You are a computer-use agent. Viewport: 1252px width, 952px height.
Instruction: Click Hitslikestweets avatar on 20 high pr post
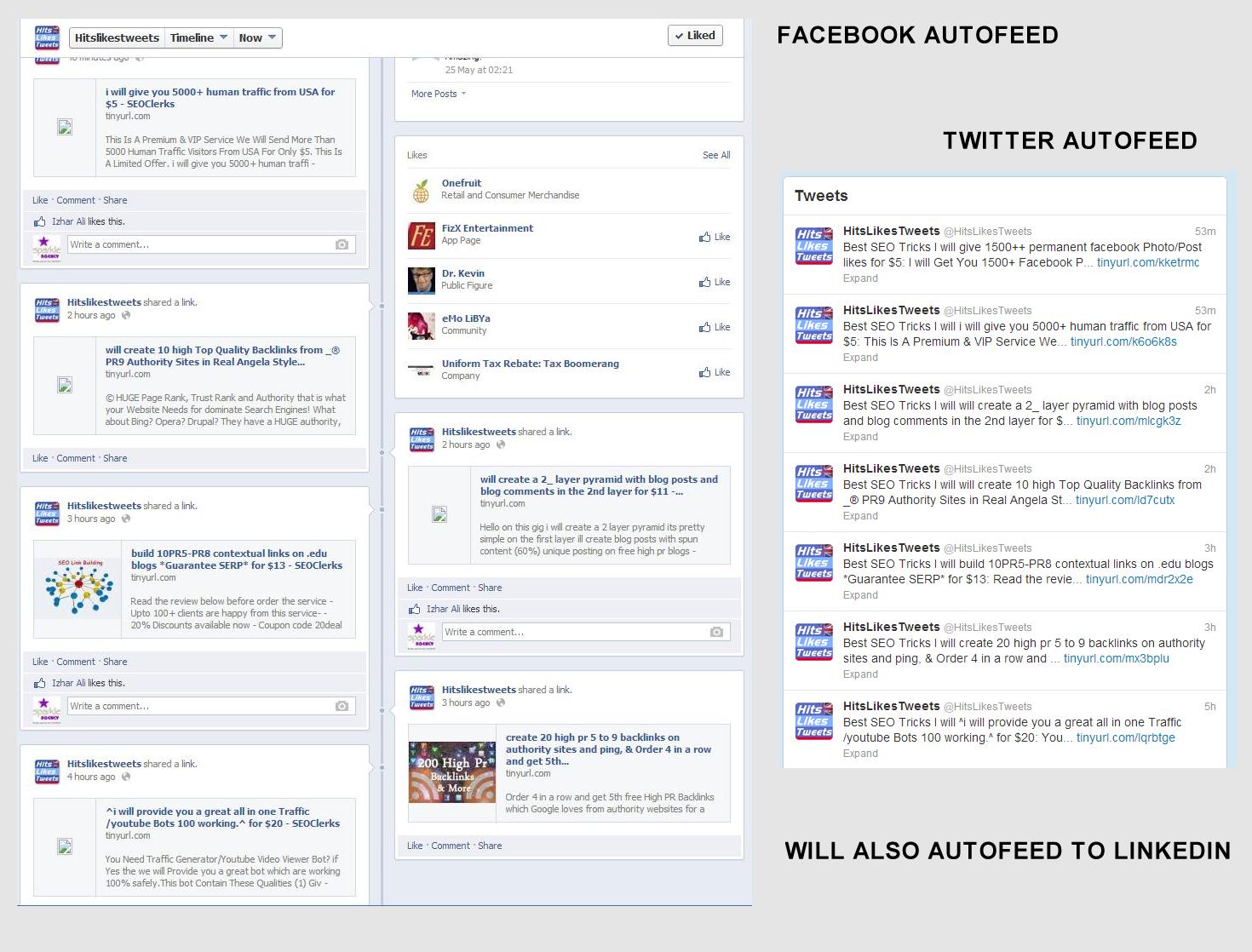point(422,697)
